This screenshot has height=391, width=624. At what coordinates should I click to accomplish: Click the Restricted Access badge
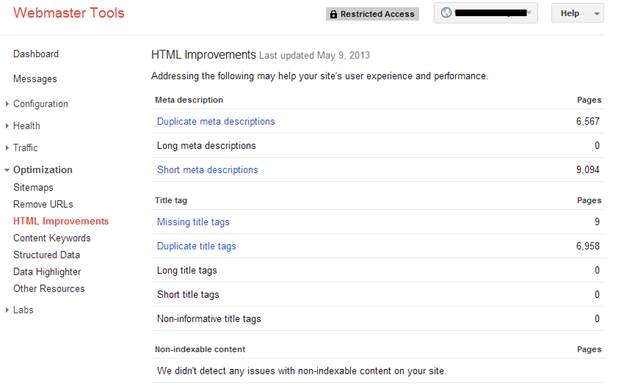coord(372,14)
